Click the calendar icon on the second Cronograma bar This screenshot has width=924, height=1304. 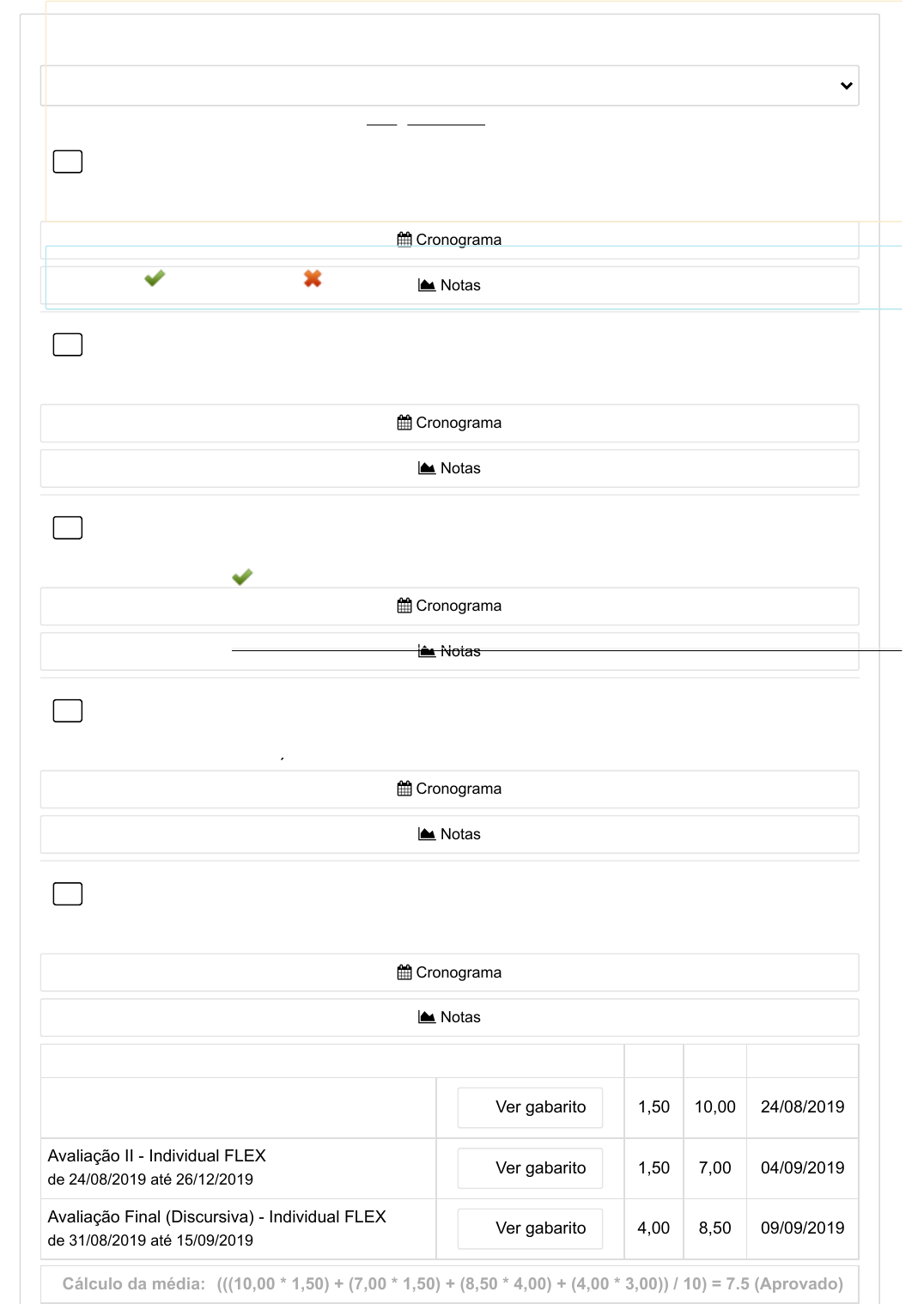(x=404, y=423)
